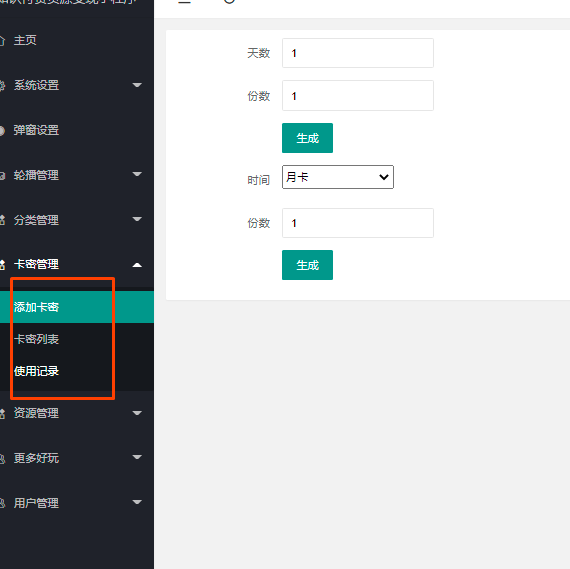570x569 pixels.
Task: Expand the 系统设置 menu arrow
Action: pos(137,85)
